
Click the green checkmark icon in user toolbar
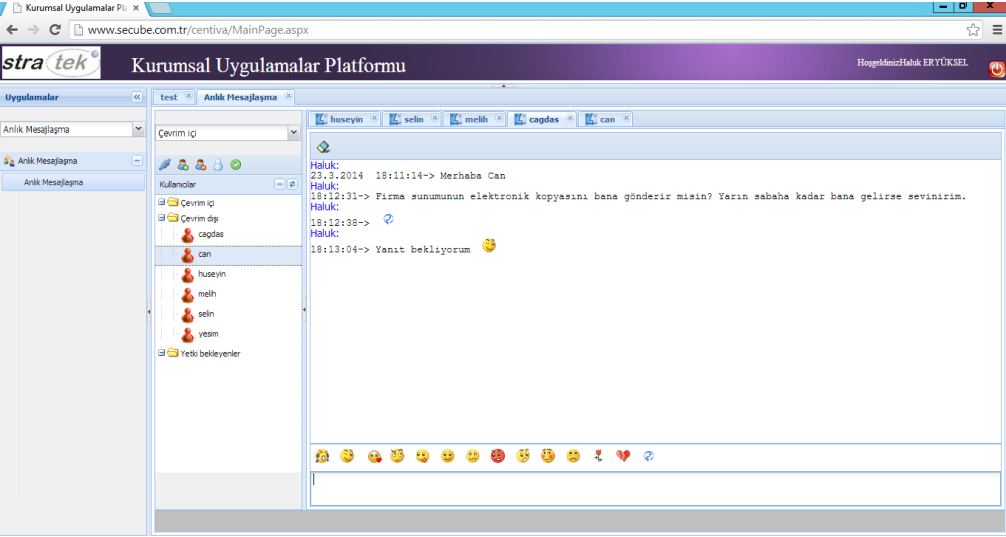tap(236, 165)
